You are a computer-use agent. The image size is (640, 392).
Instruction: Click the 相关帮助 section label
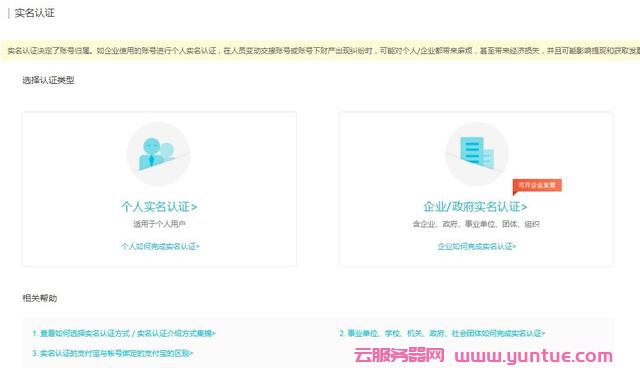click(x=40, y=298)
